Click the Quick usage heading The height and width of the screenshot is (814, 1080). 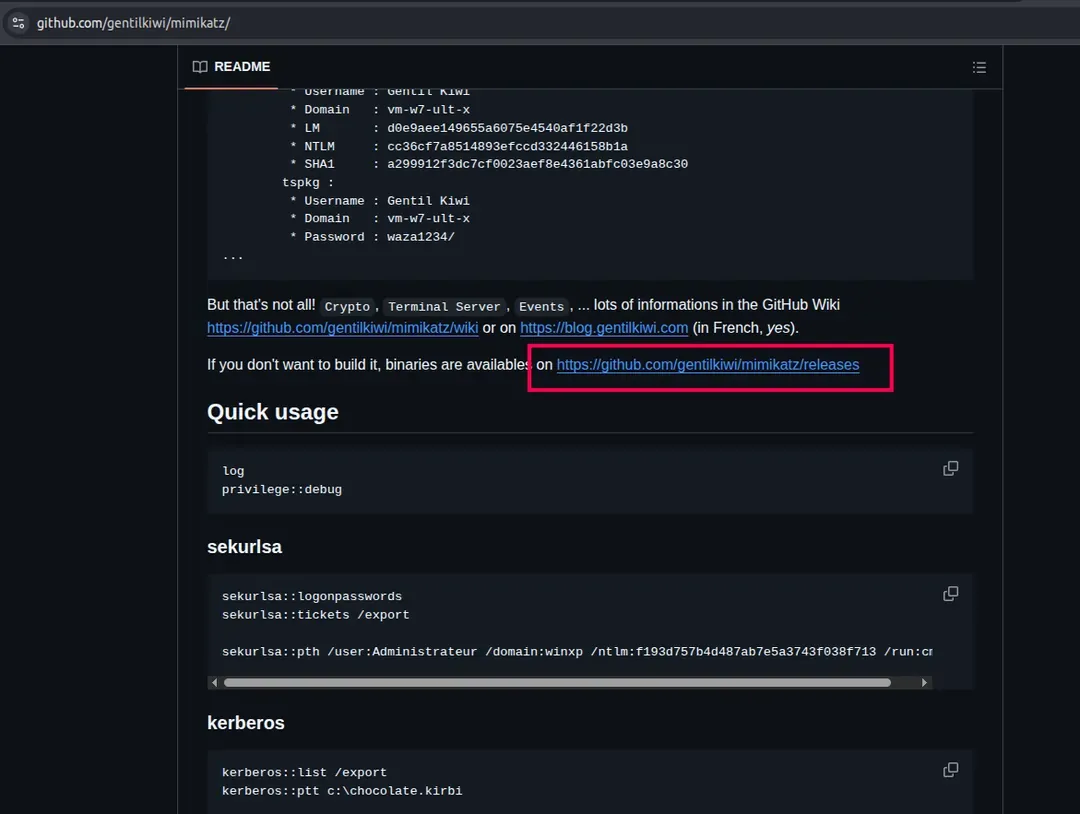point(273,412)
